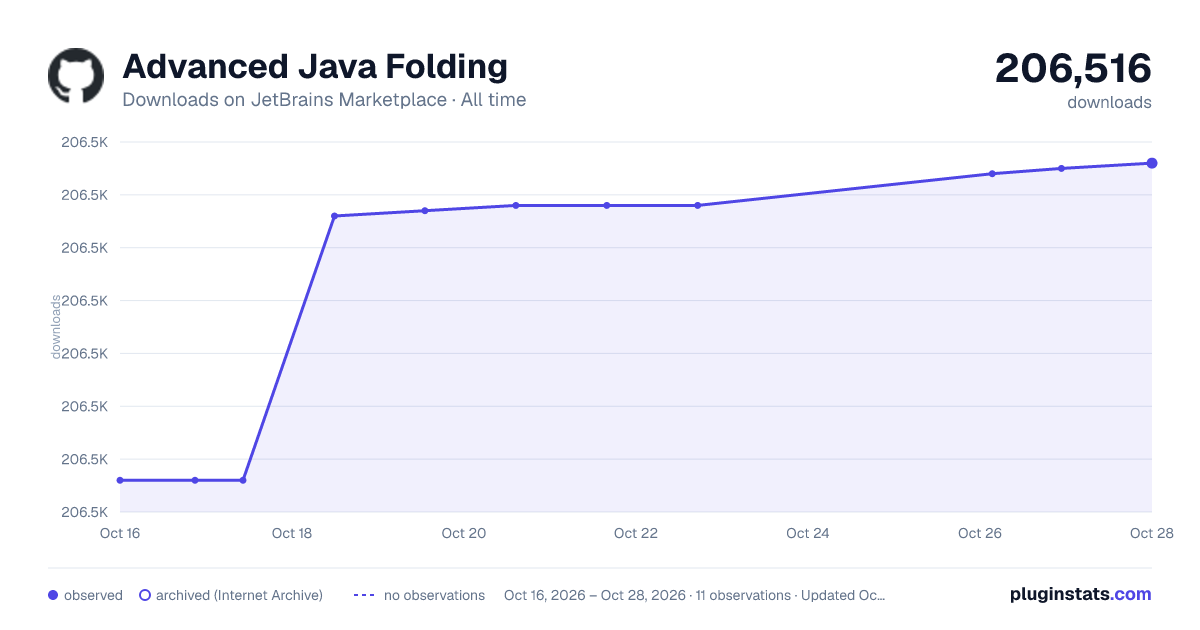Click the filled dot icon next to "observed"
The image size is (1200, 630).
point(53,595)
